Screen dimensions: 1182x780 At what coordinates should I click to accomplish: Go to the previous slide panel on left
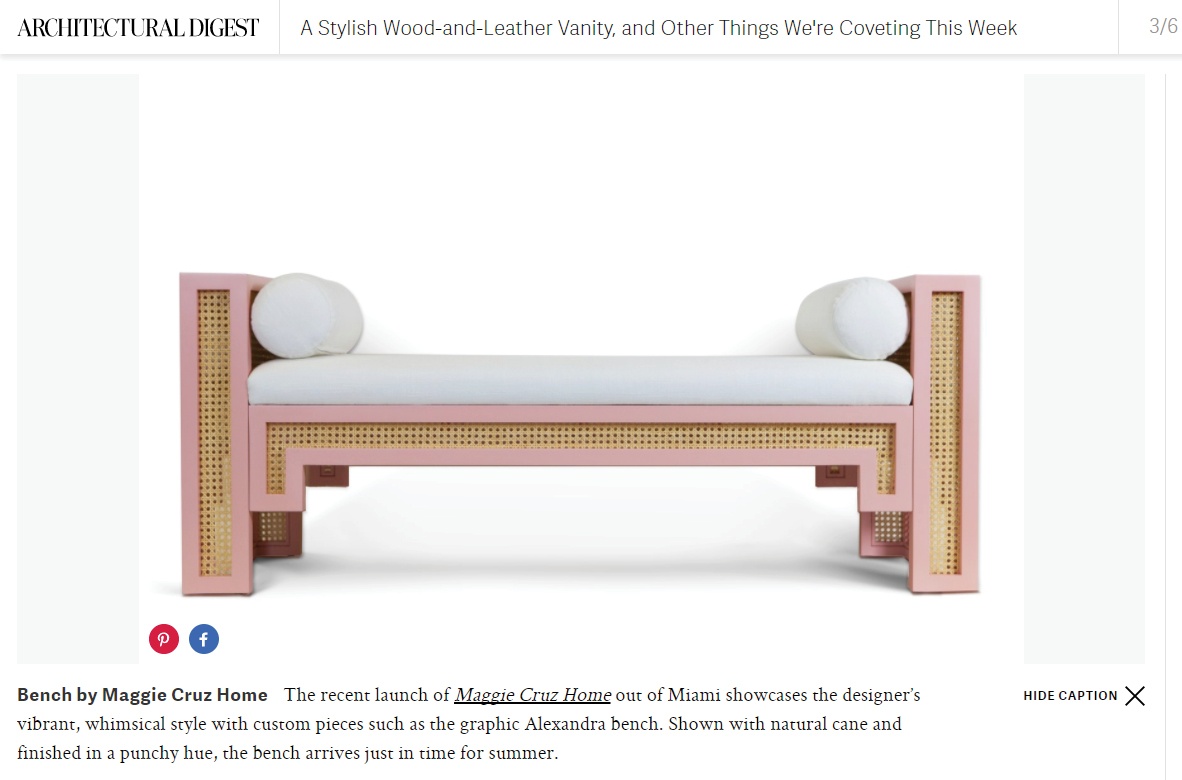coord(78,369)
